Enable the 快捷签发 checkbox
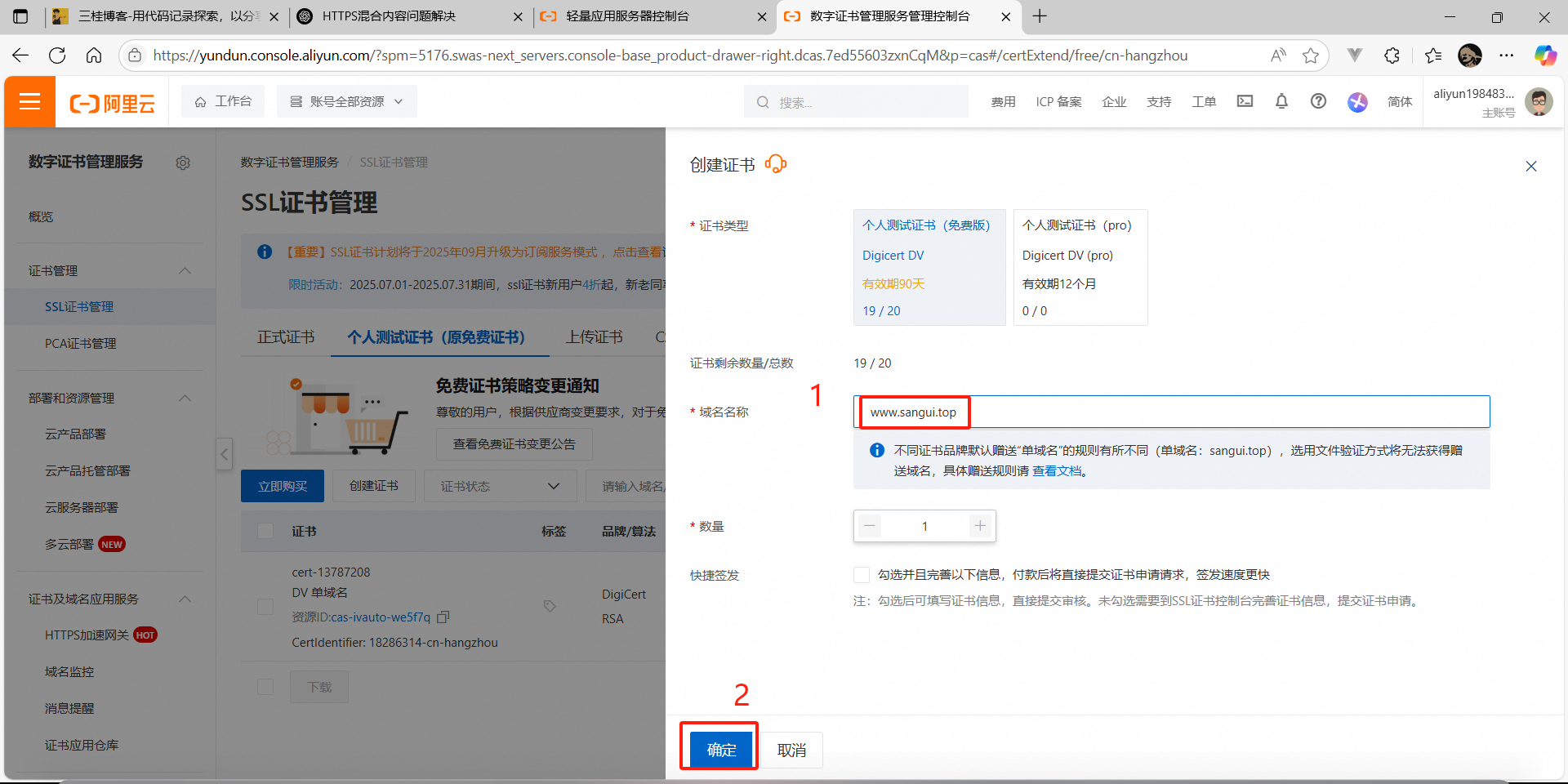Viewport: 1568px width, 784px height. (x=862, y=575)
